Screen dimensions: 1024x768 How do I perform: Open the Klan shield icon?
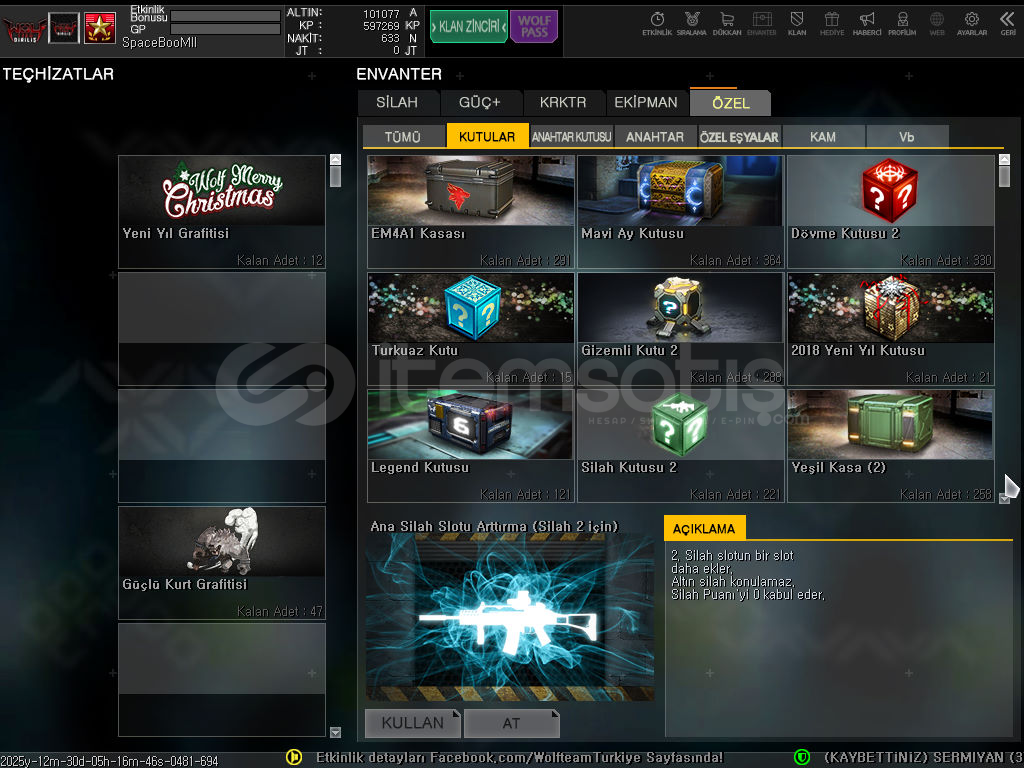click(797, 24)
